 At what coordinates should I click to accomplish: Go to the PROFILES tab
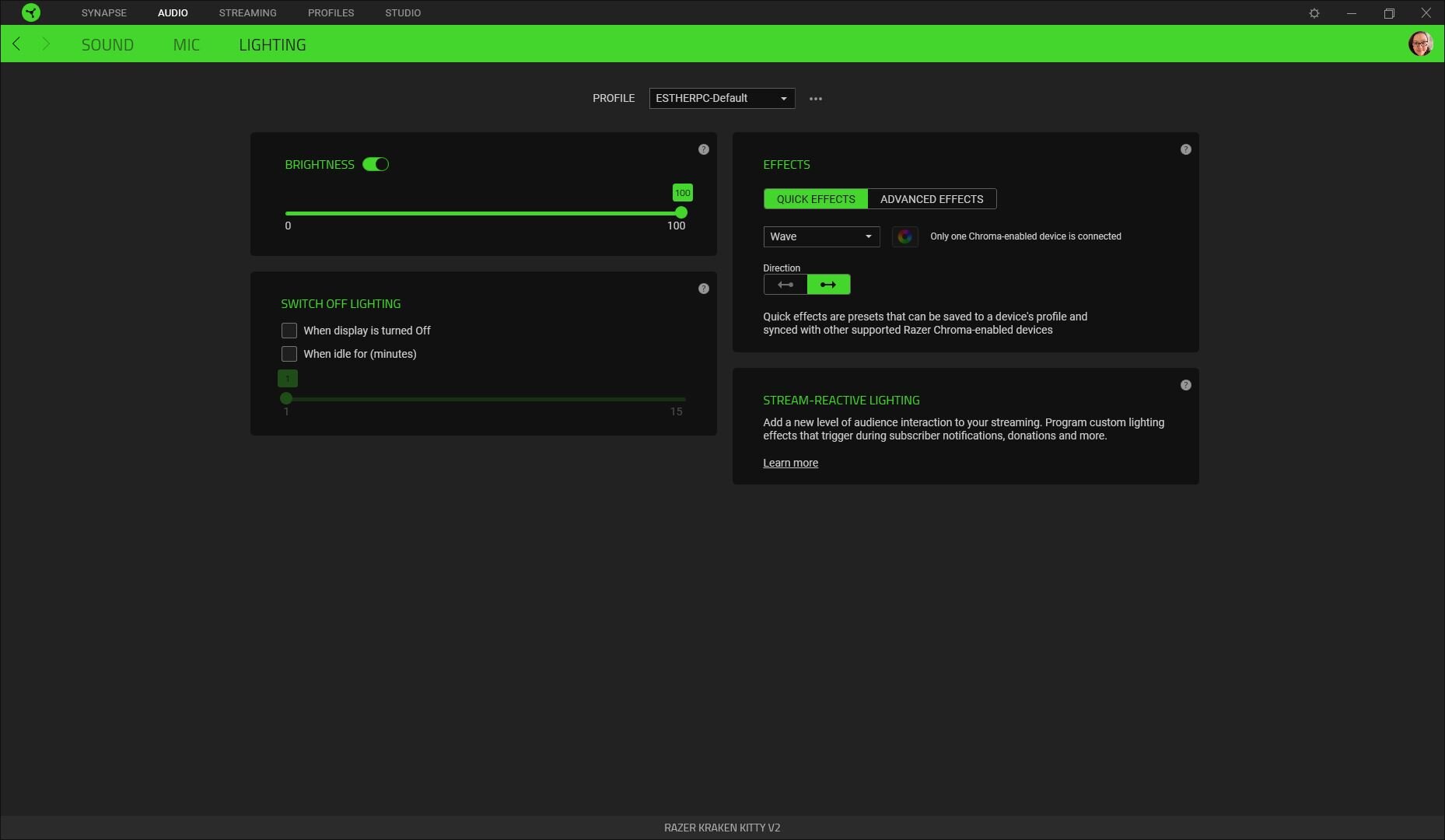[331, 13]
